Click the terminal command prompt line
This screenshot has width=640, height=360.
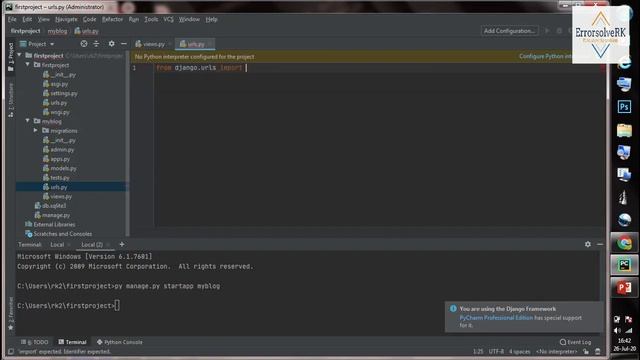pyautogui.click(x=68, y=305)
